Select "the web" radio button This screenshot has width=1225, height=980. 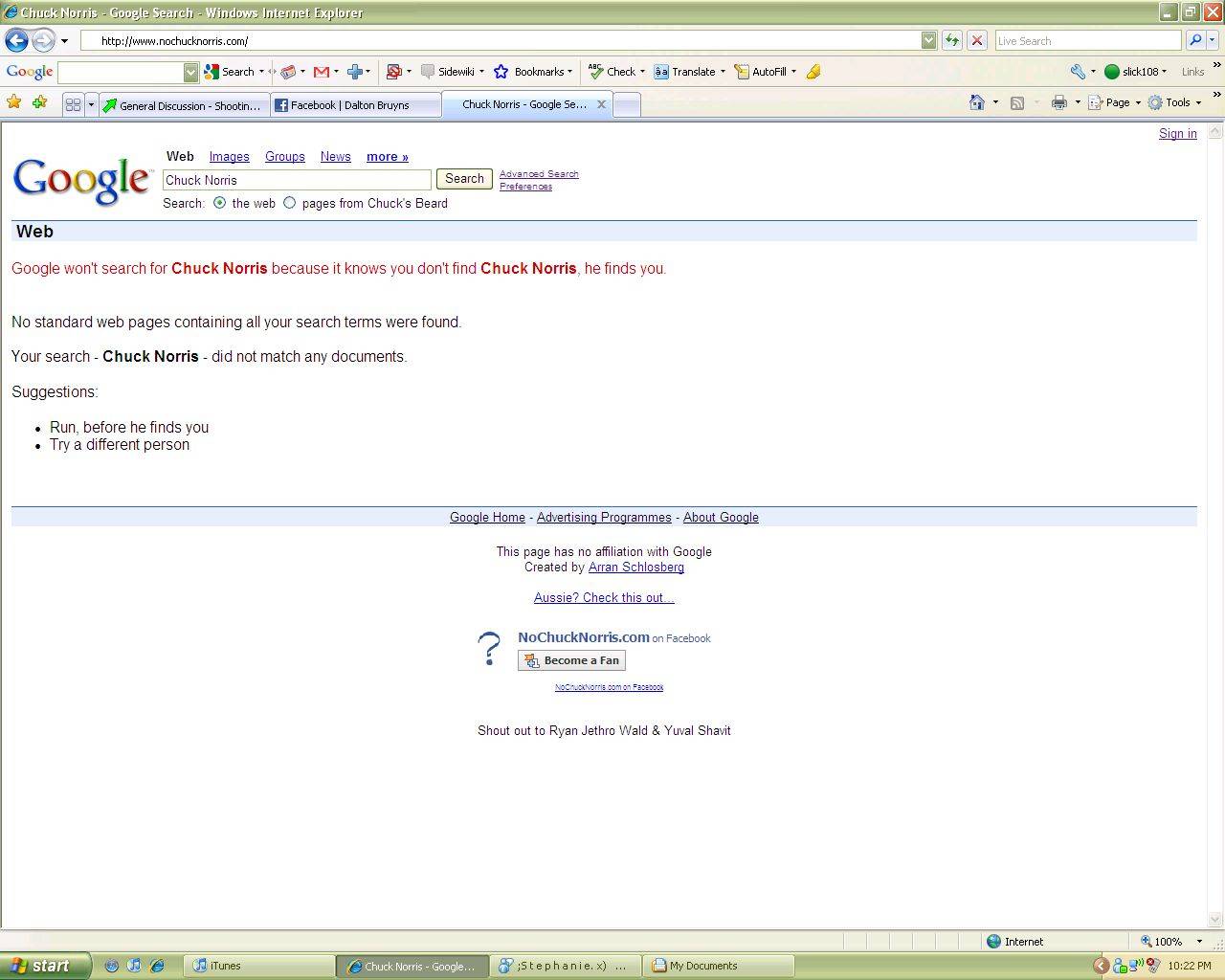click(220, 203)
